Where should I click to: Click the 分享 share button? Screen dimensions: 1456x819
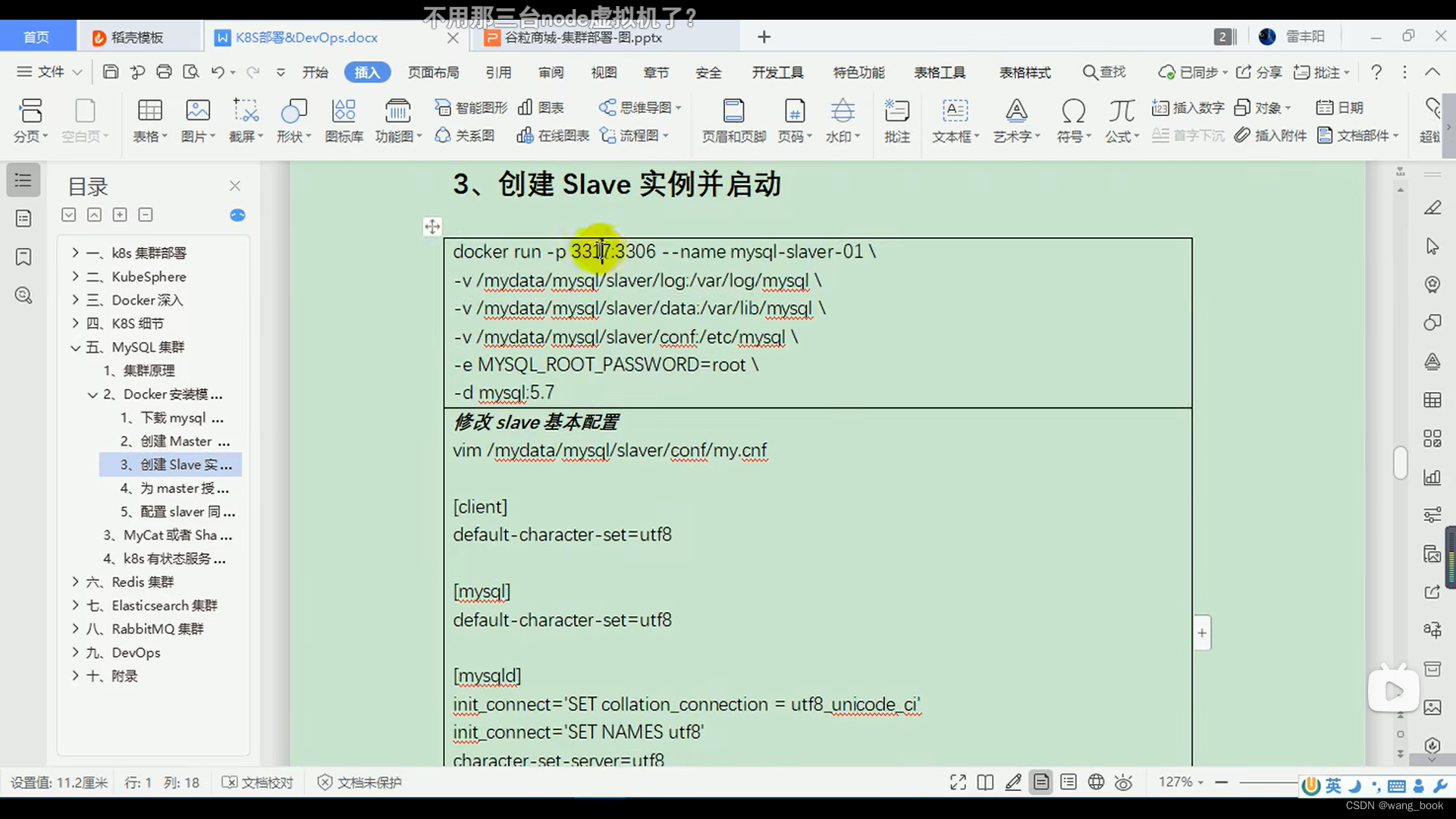tap(1259, 72)
